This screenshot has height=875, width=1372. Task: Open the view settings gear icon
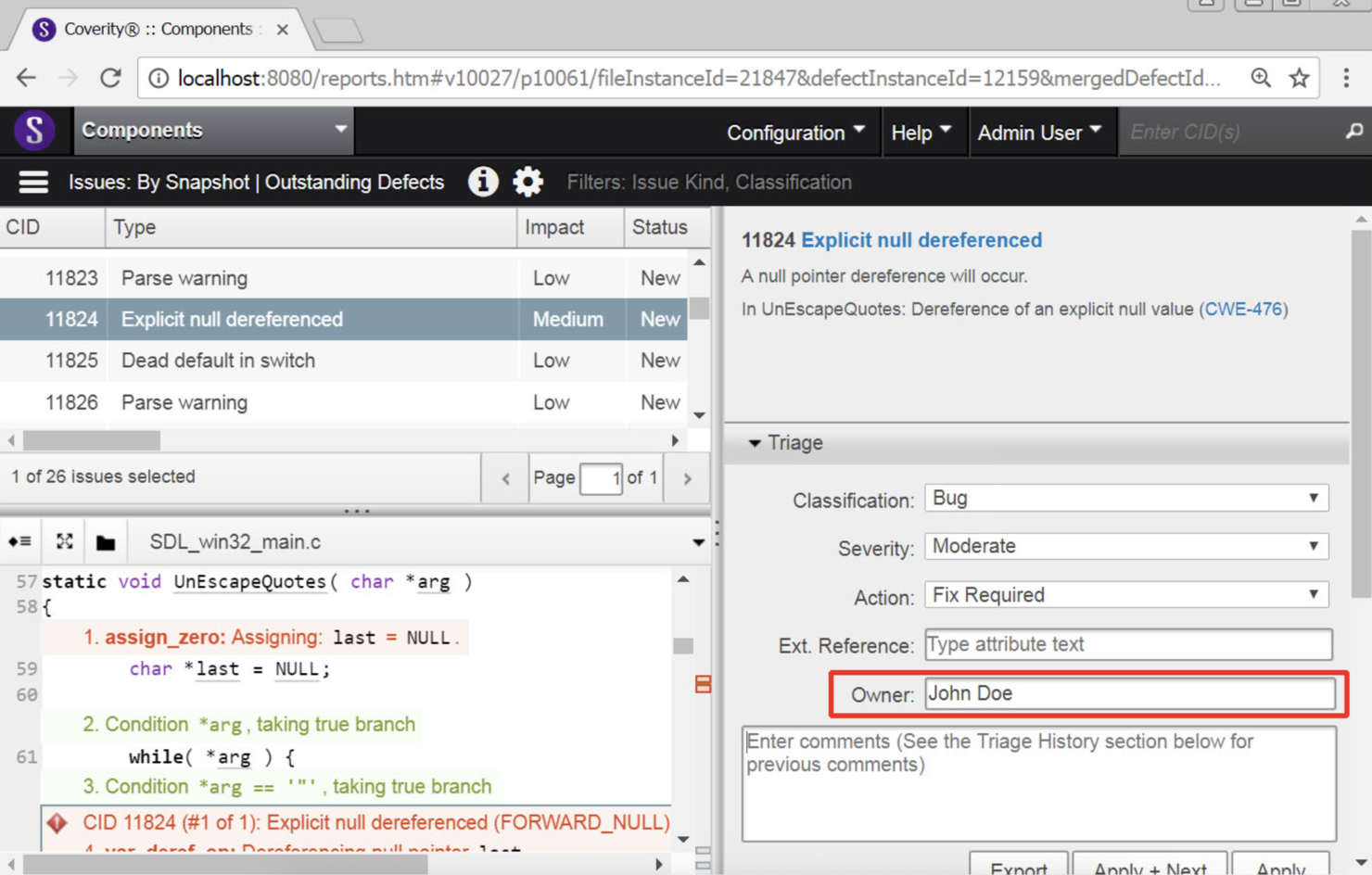(527, 182)
